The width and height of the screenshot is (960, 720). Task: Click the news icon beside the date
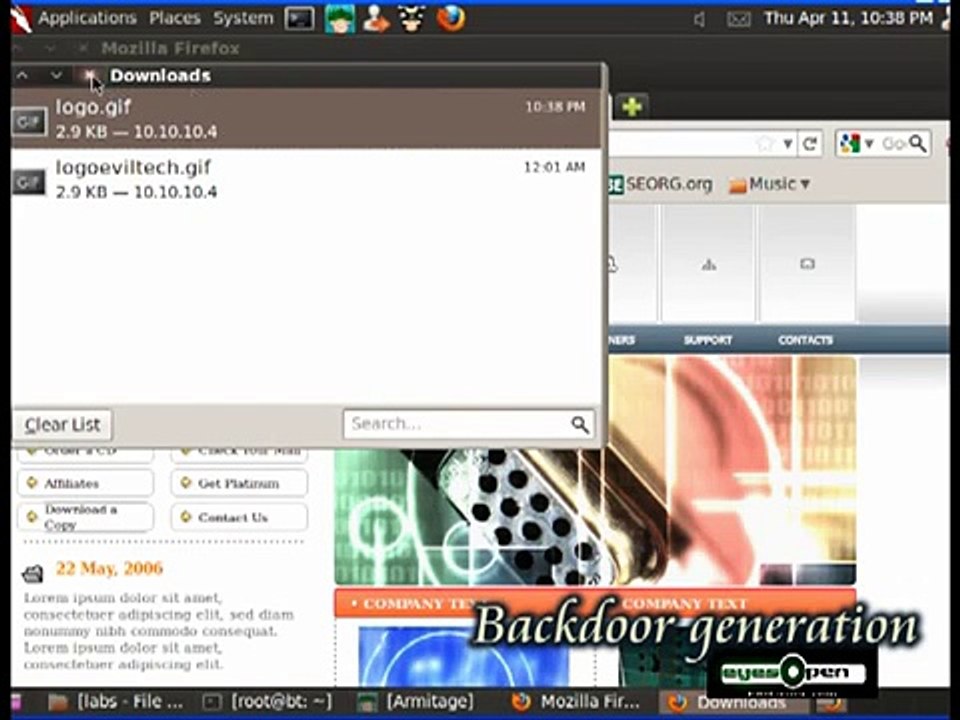point(32,573)
